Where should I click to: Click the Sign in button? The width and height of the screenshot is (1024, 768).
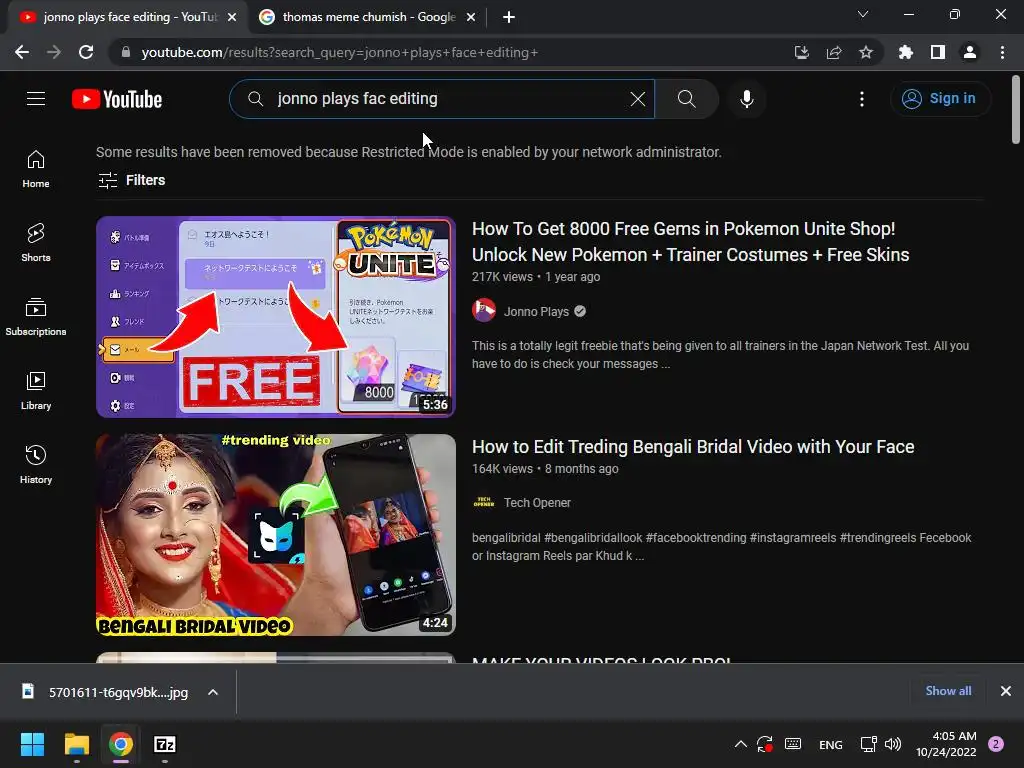click(x=940, y=99)
